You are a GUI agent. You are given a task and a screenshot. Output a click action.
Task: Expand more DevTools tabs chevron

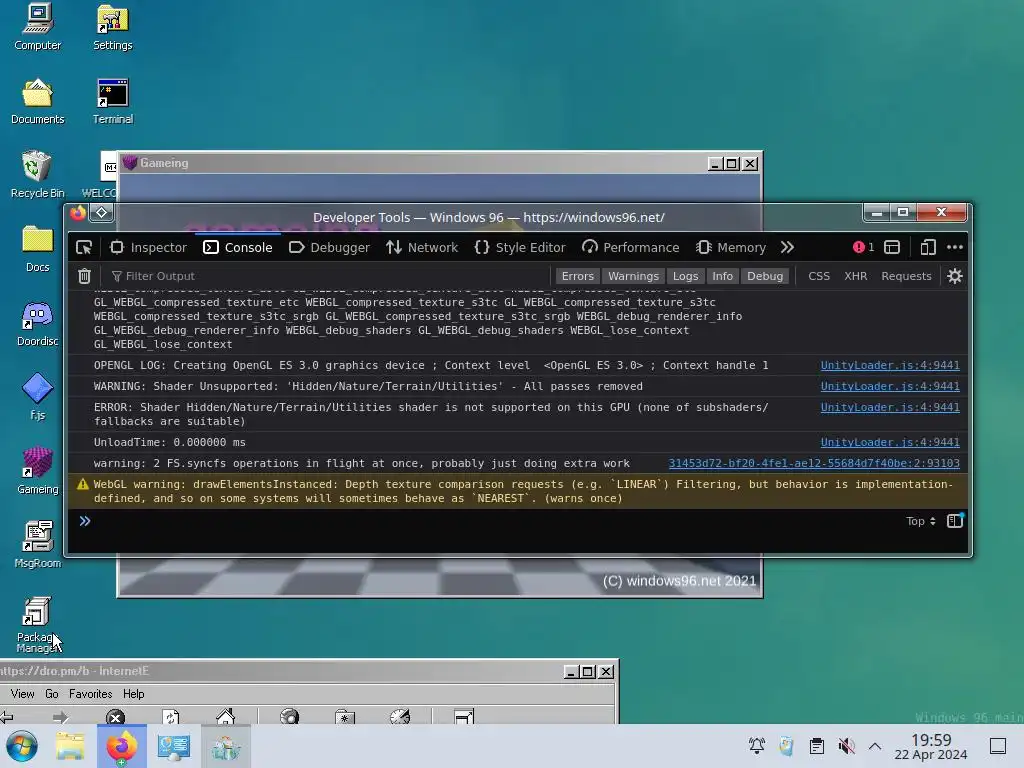click(787, 247)
